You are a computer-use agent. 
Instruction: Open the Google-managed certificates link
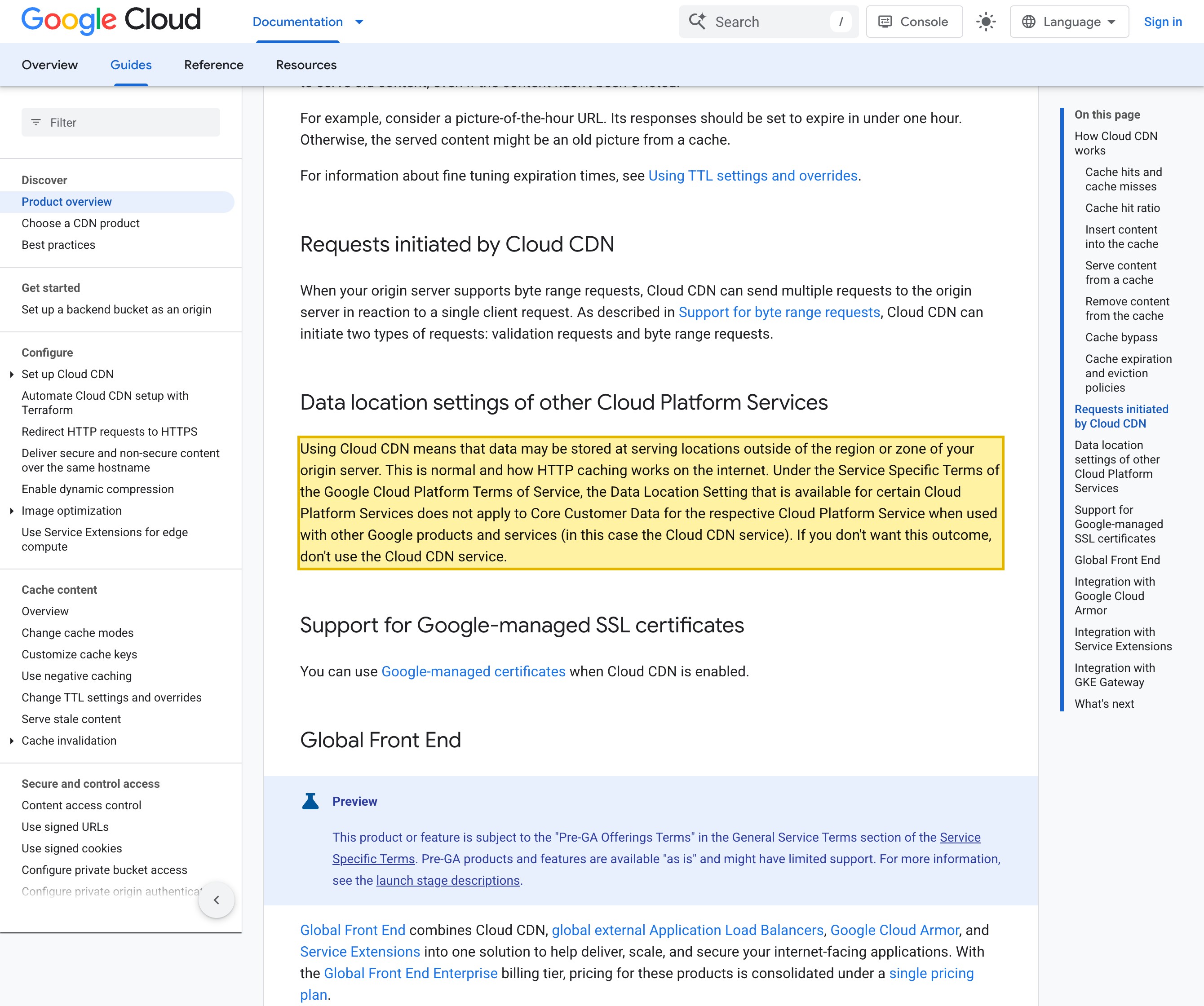click(x=473, y=671)
